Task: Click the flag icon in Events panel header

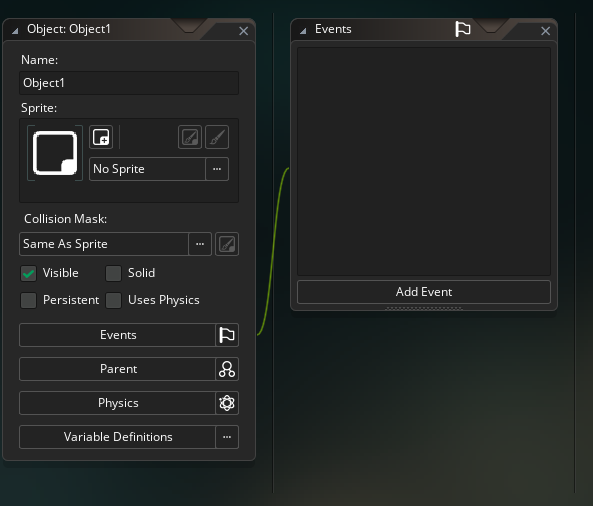Action: [463, 29]
